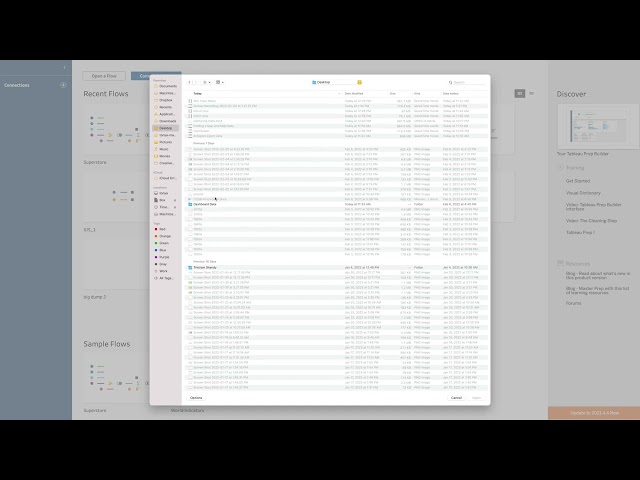Open the list view options dropdown

click(207, 82)
